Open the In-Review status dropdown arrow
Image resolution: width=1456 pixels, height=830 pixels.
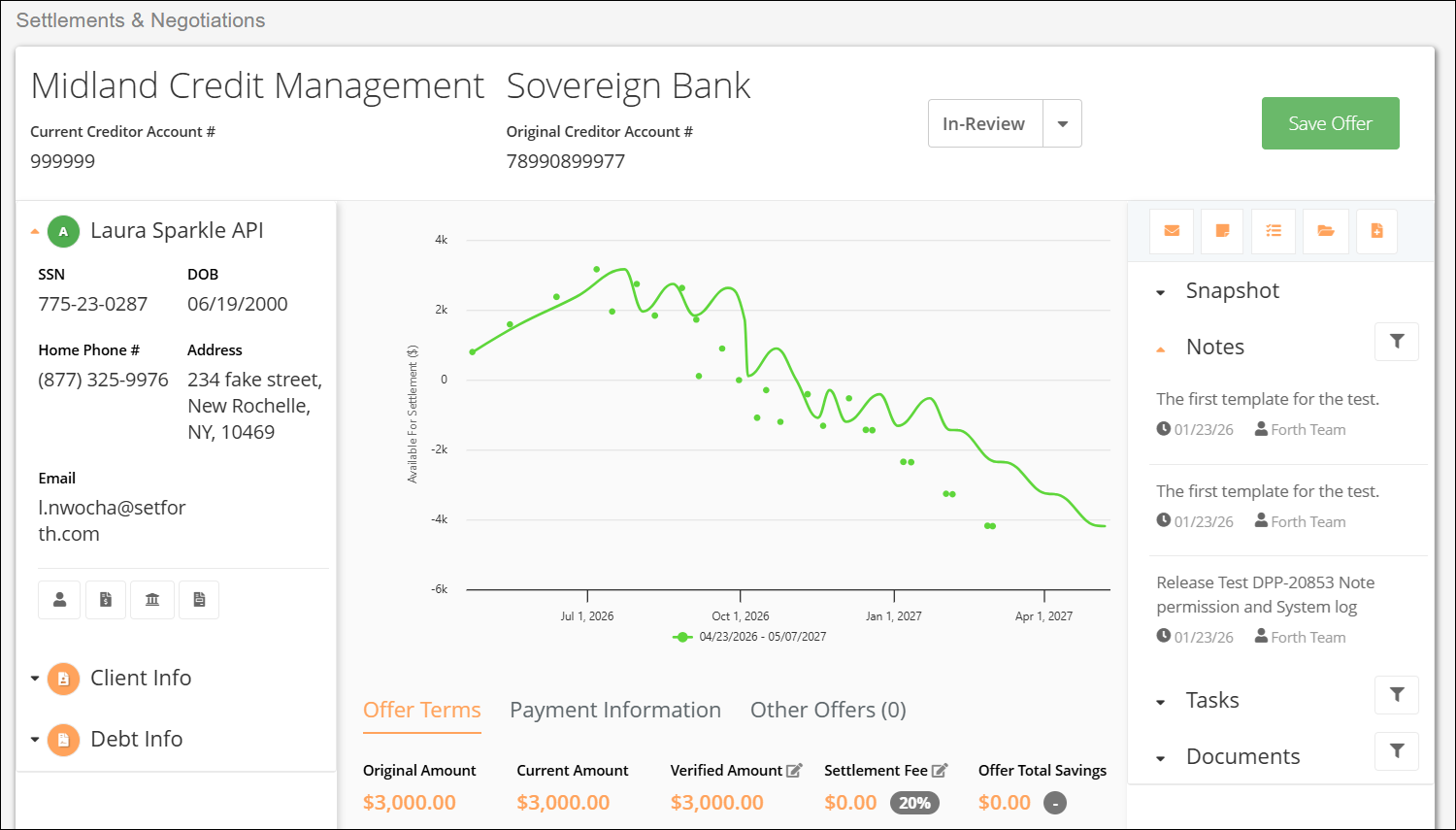point(1063,123)
